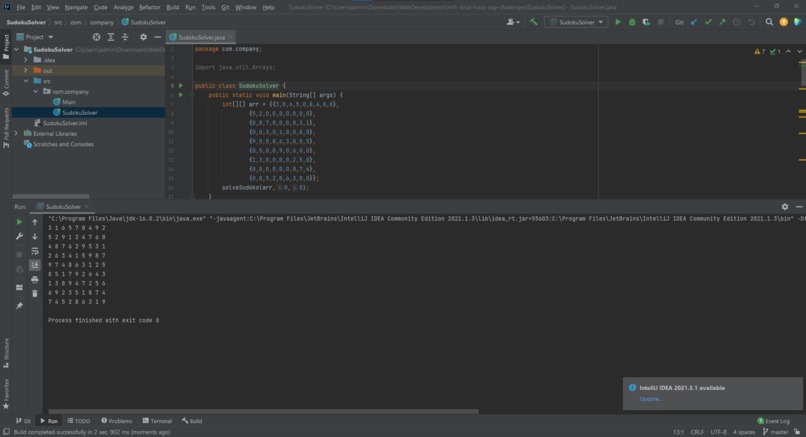Open the Tools menu
The width and height of the screenshot is (806, 437).
coord(208,7)
